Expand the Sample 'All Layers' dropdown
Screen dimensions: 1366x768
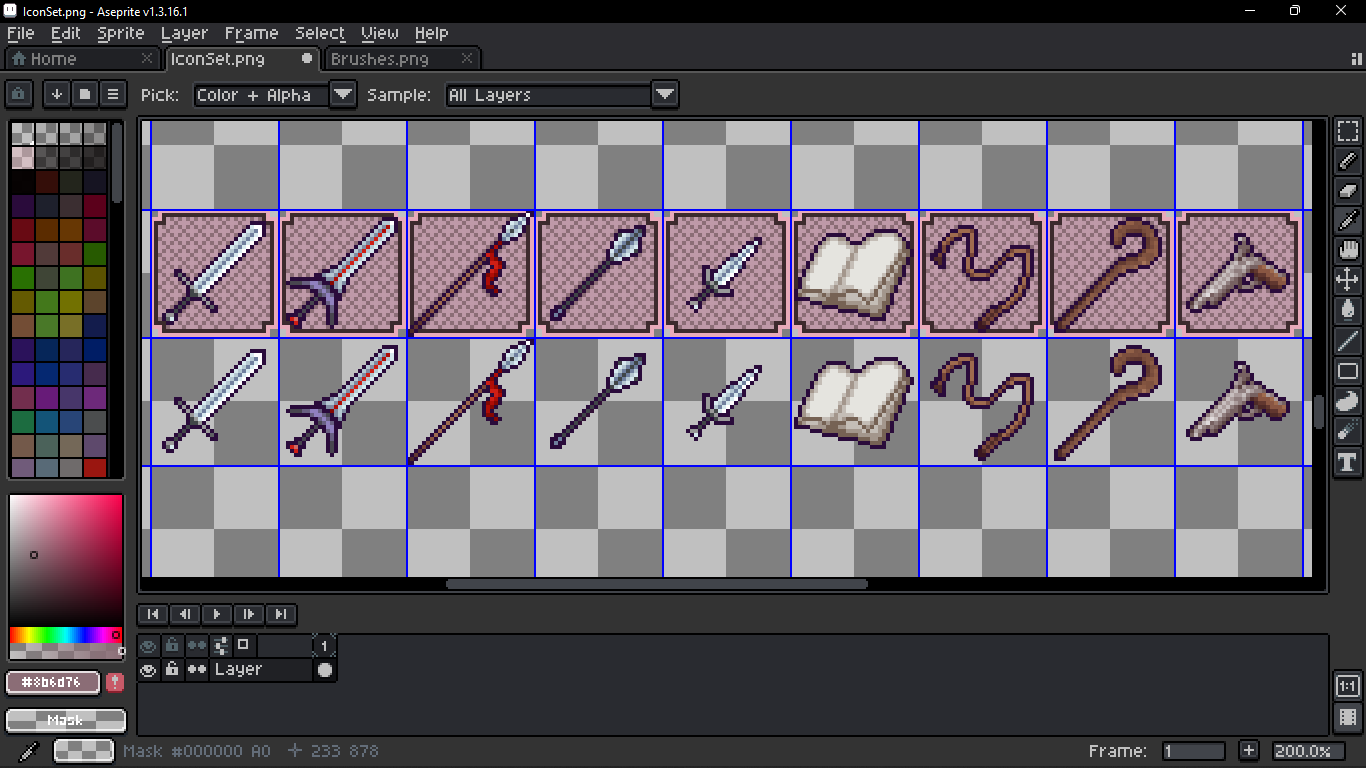(x=664, y=95)
